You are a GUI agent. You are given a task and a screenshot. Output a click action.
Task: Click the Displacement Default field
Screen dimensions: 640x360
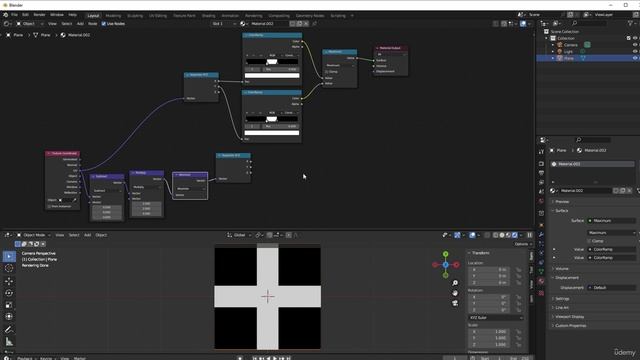(611, 288)
